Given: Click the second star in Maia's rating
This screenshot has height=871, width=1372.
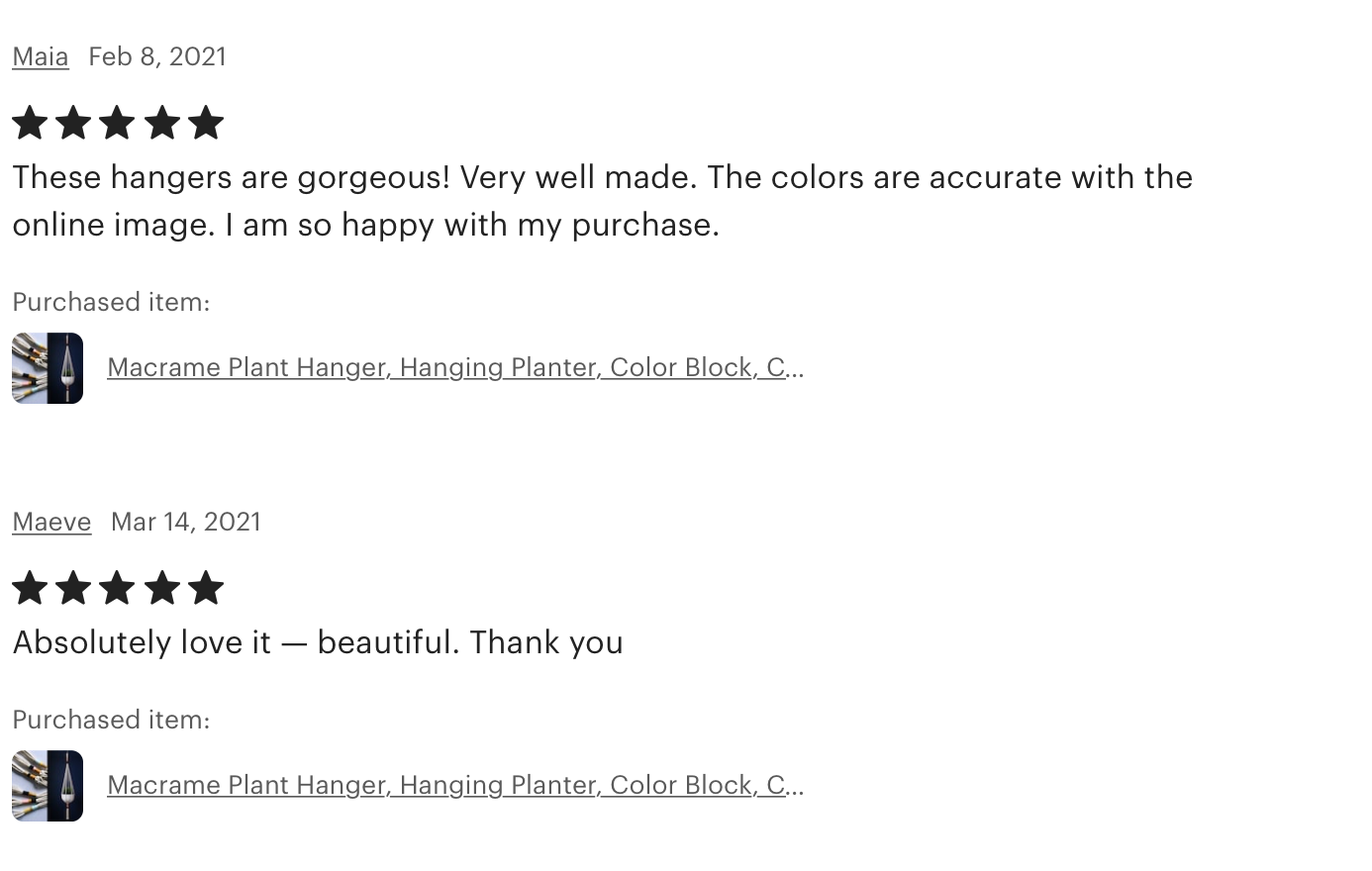Looking at the screenshot, I should point(73,124).
